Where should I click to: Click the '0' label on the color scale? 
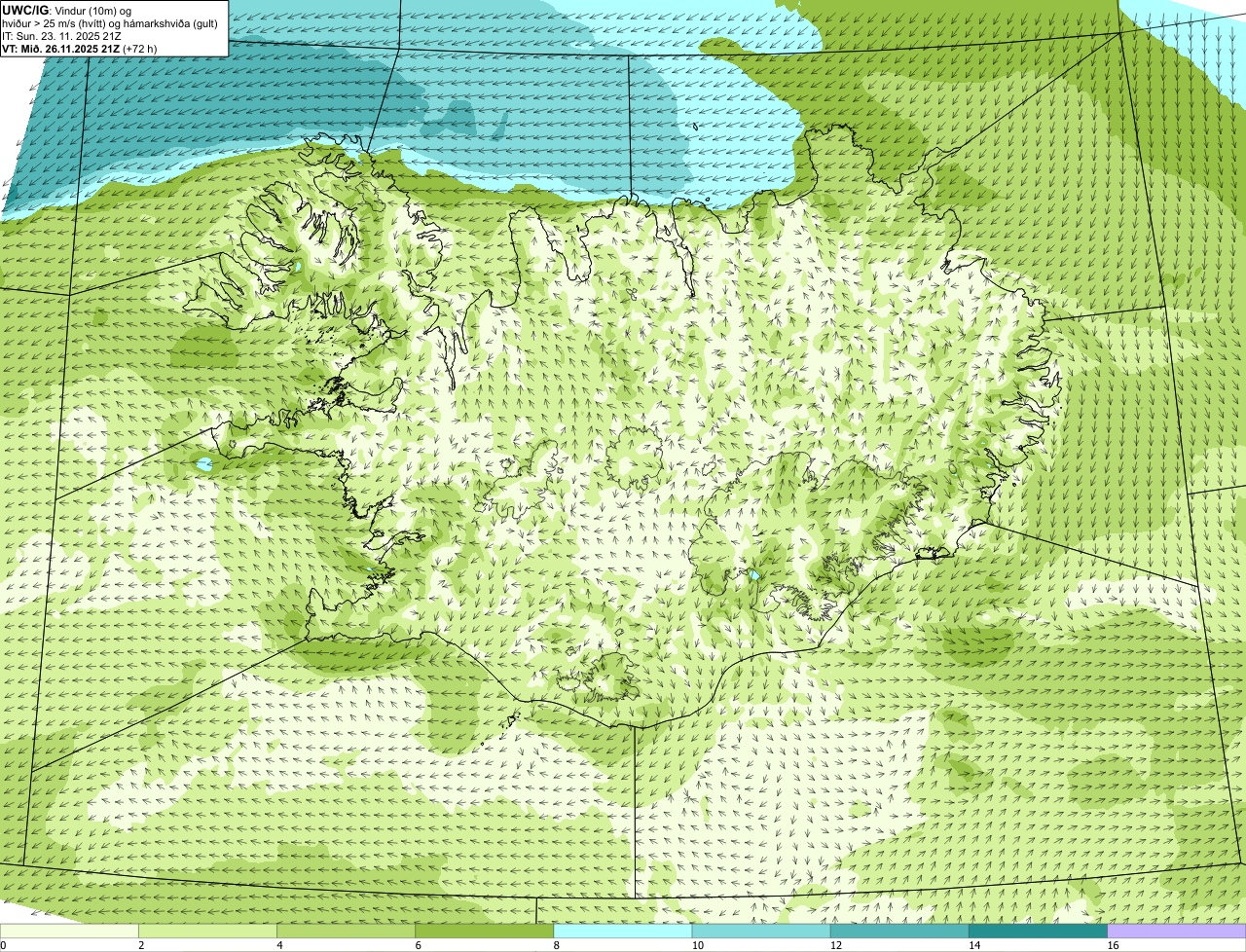click(x=3, y=945)
